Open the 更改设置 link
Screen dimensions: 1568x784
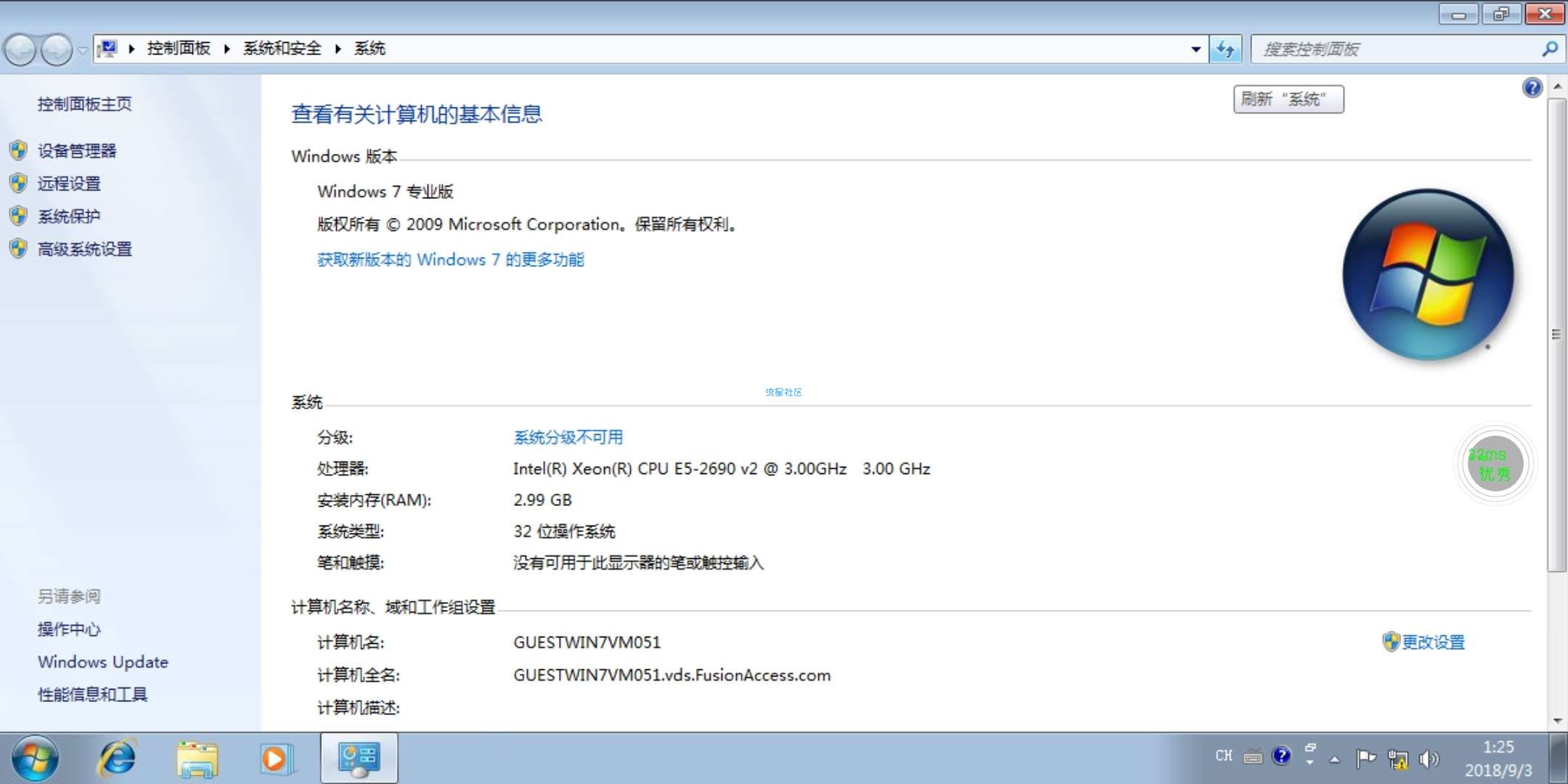coord(1432,642)
